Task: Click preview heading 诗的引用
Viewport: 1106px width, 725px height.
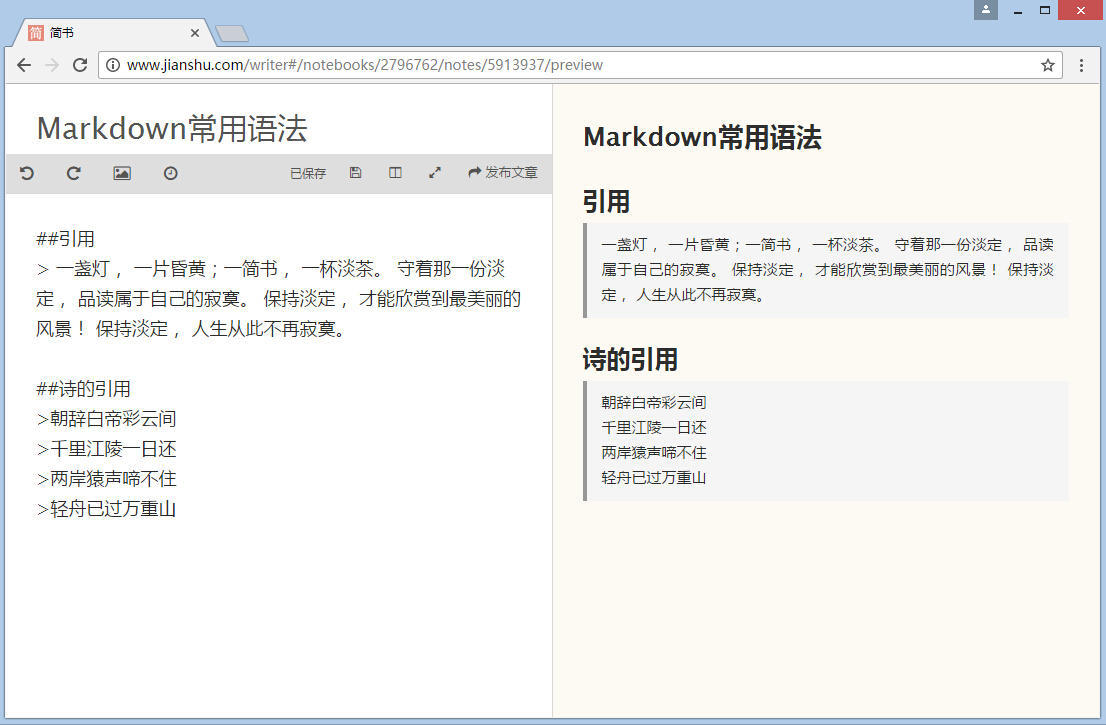Action: point(631,360)
